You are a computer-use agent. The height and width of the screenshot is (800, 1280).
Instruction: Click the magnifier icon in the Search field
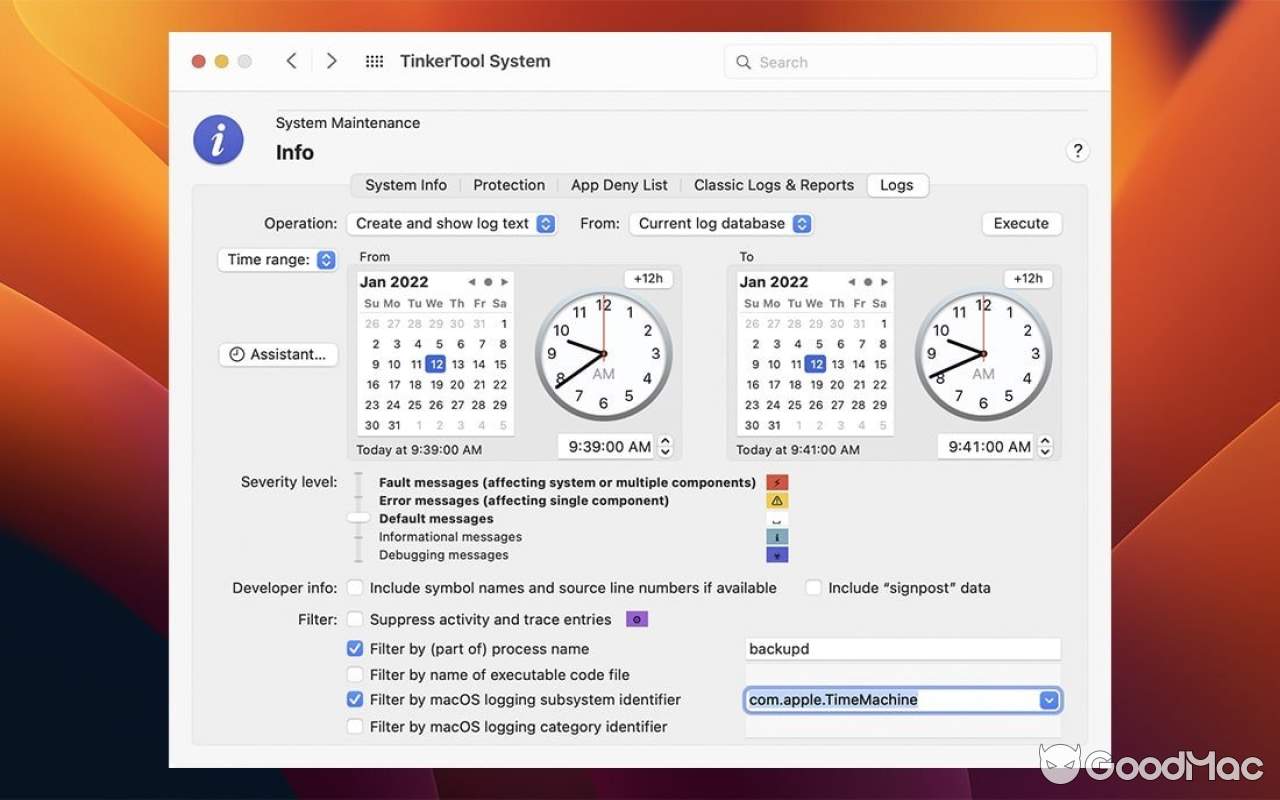click(x=744, y=61)
